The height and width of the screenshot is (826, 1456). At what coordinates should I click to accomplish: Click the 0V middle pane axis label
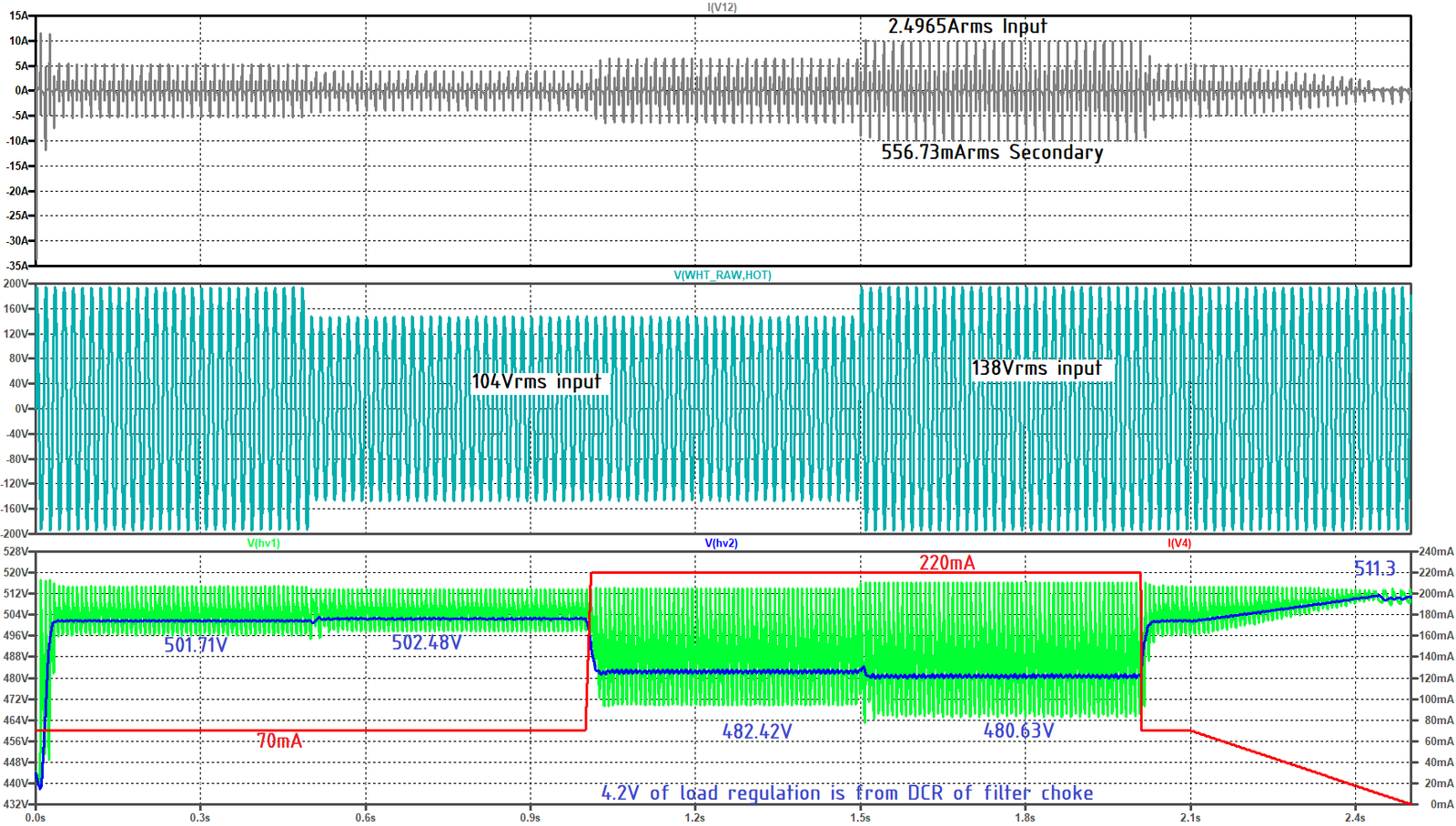(x=22, y=408)
